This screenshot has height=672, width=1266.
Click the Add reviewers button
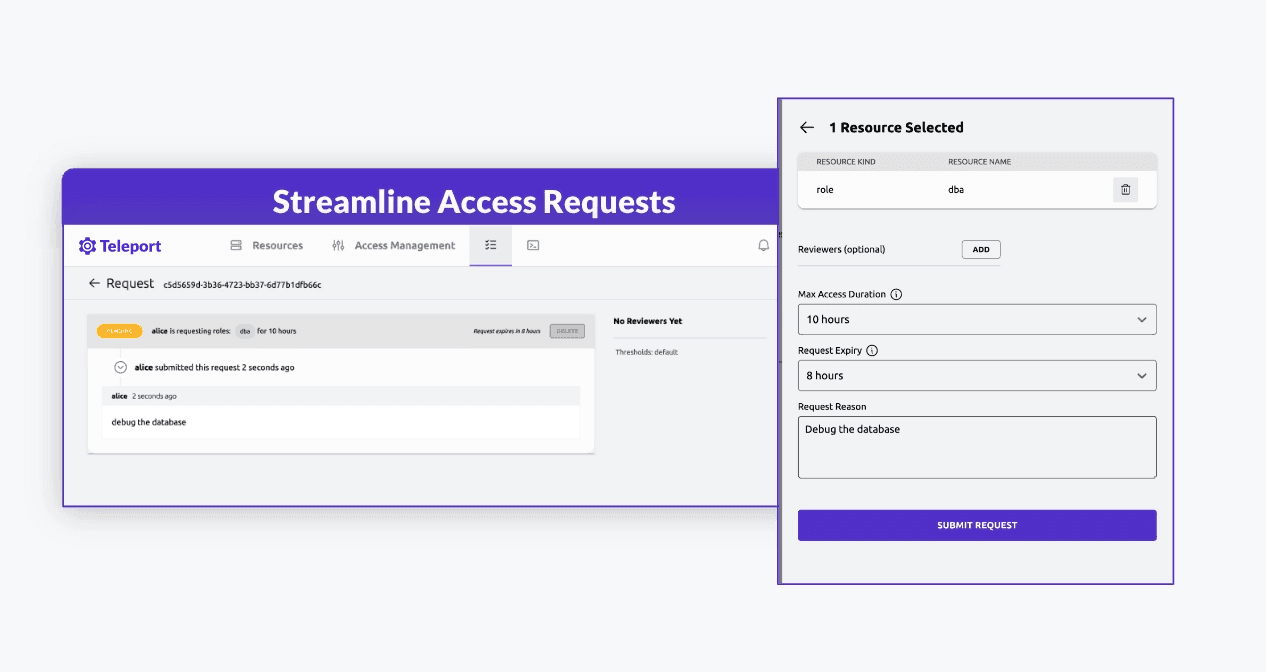(x=980, y=250)
